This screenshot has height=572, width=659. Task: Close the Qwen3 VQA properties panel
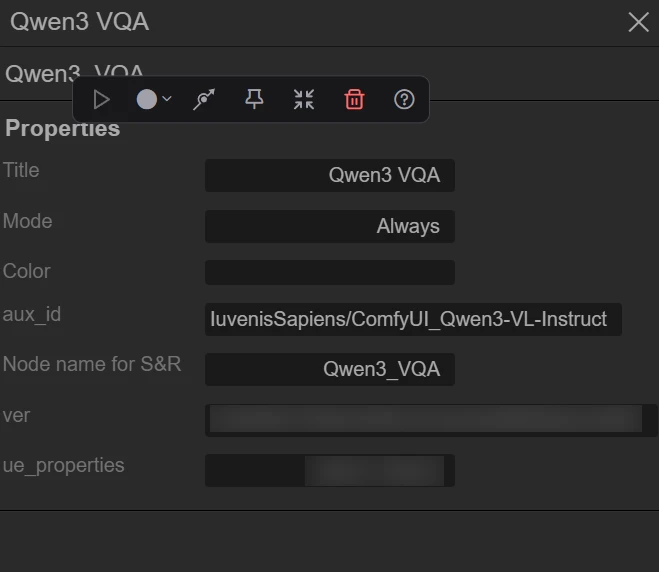click(x=638, y=22)
